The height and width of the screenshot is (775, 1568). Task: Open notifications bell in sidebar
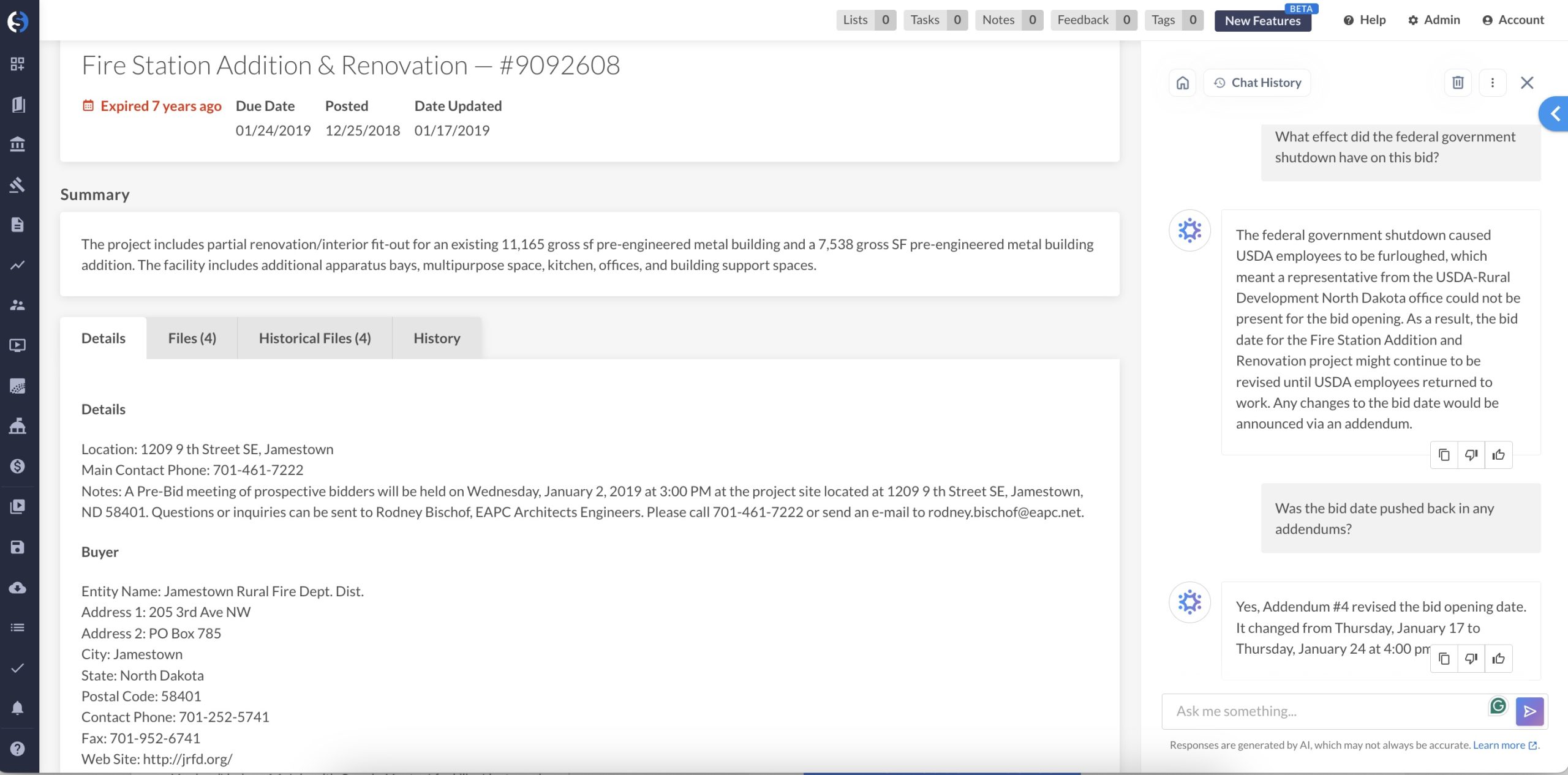point(17,708)
